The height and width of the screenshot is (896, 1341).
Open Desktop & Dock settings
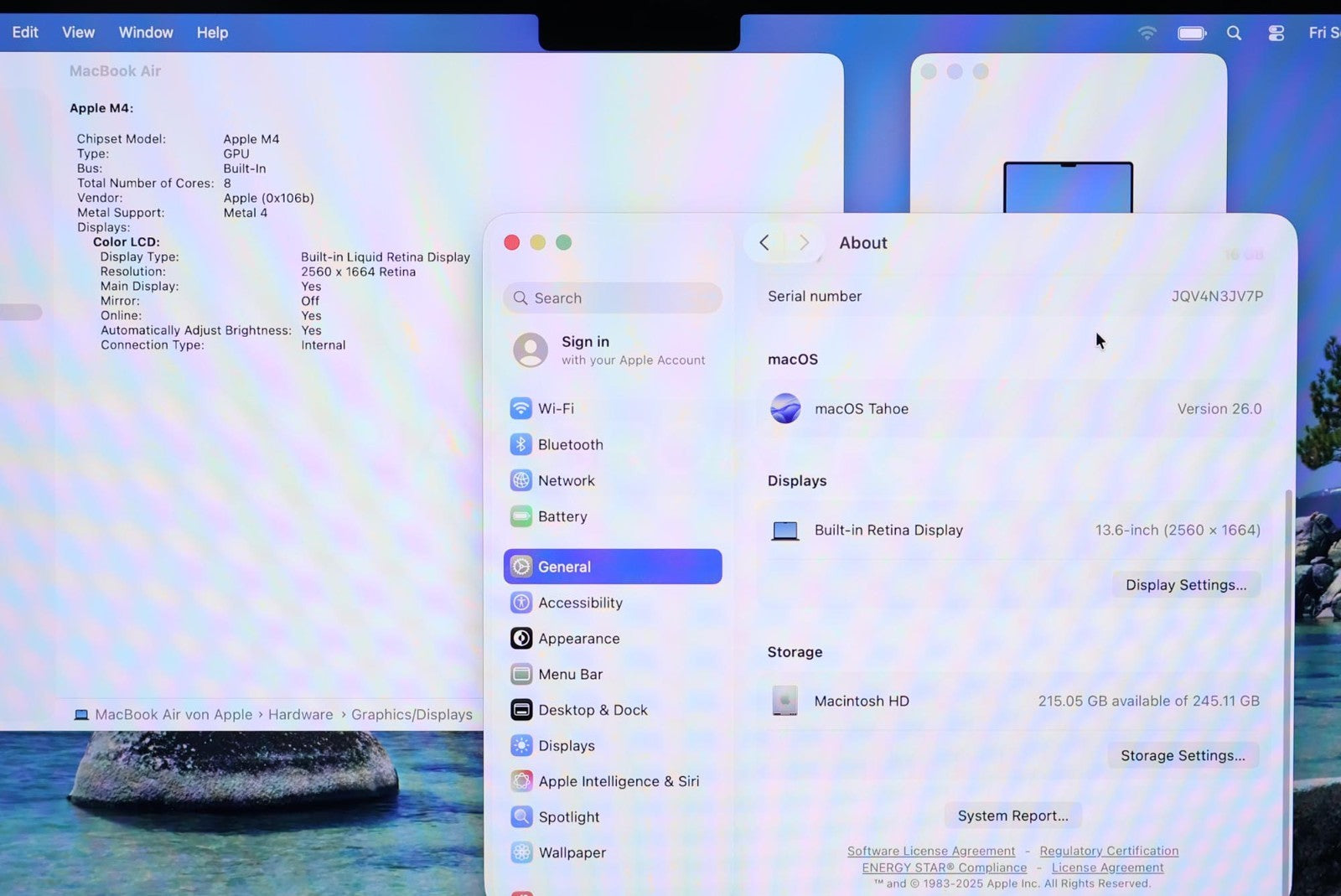[x=592, y=710]
